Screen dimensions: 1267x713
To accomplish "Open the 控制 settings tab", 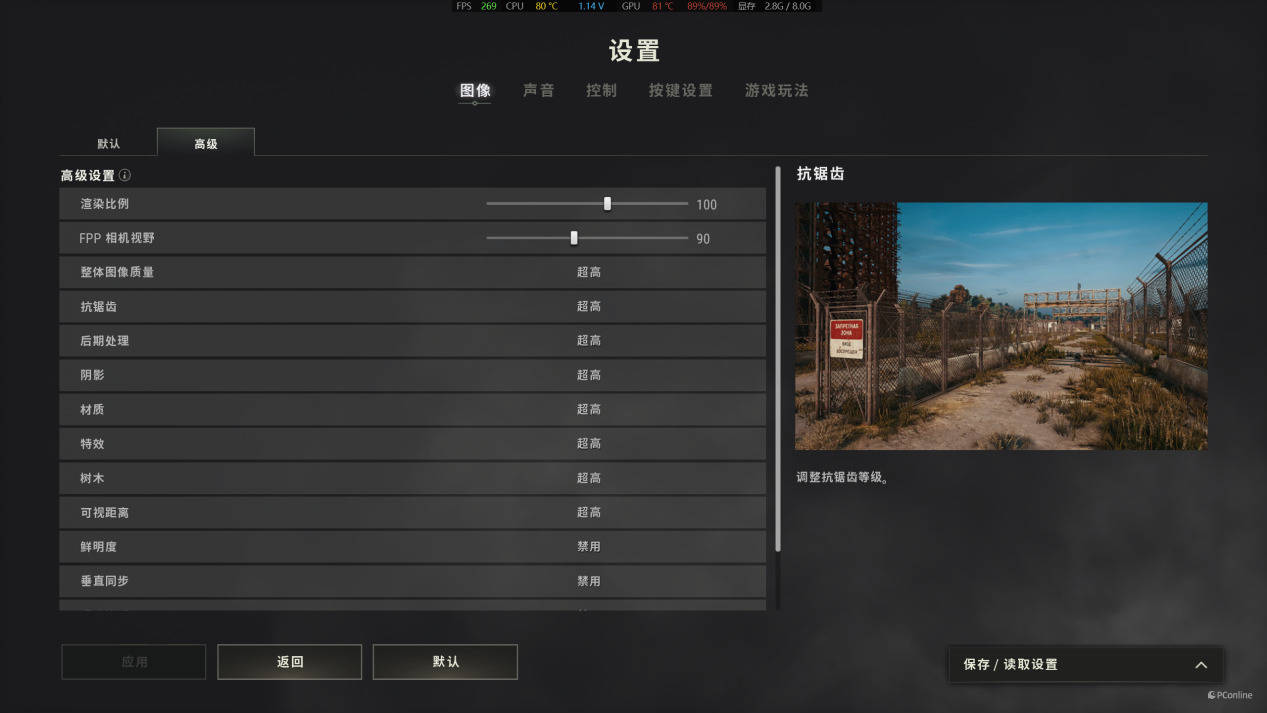I will point(601,90).
